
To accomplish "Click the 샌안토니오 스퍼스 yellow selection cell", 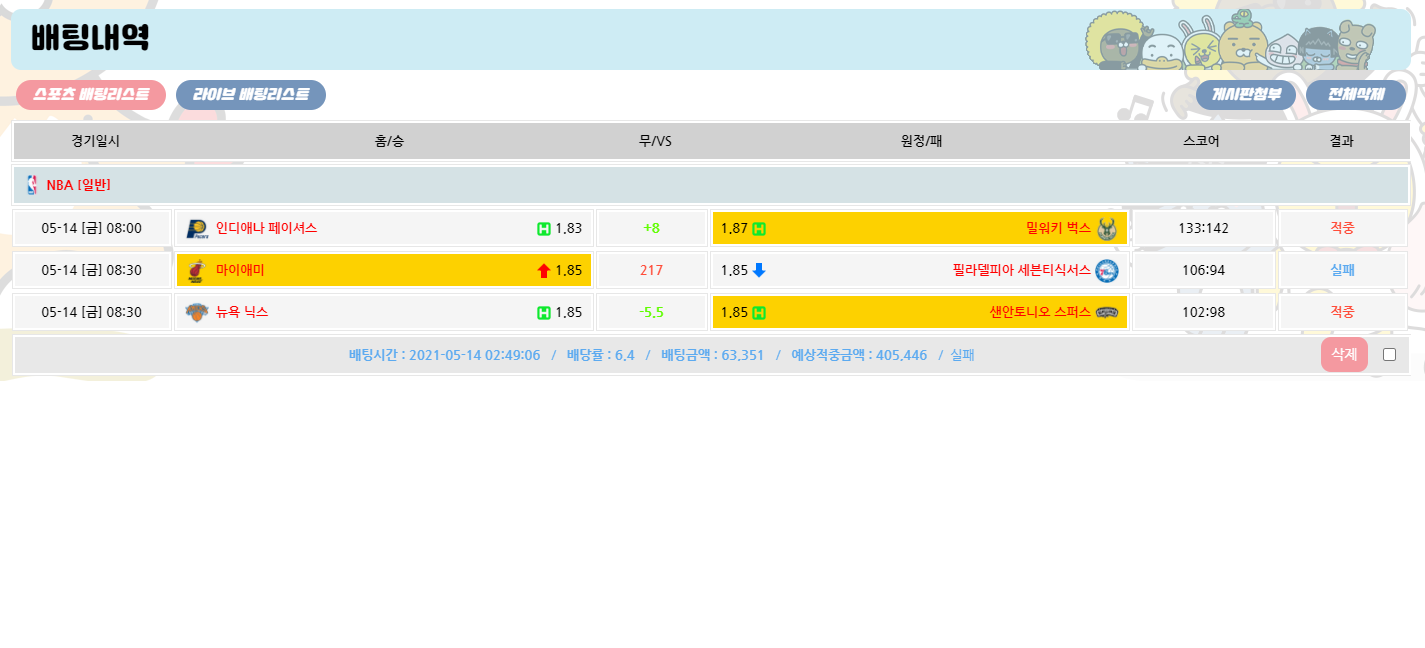I will pos(919,312).
